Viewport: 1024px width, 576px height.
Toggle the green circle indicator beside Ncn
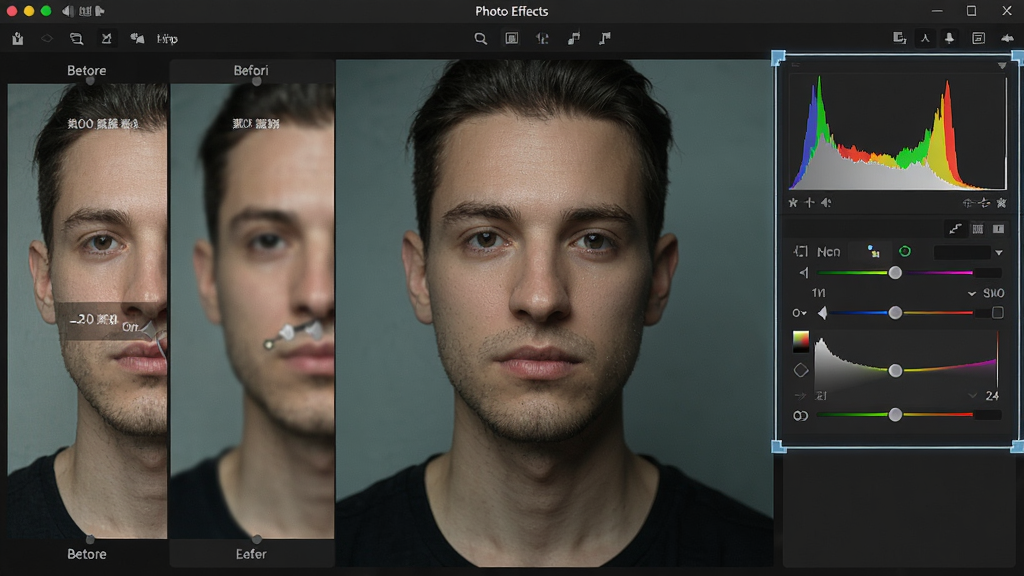pos(904,251)
